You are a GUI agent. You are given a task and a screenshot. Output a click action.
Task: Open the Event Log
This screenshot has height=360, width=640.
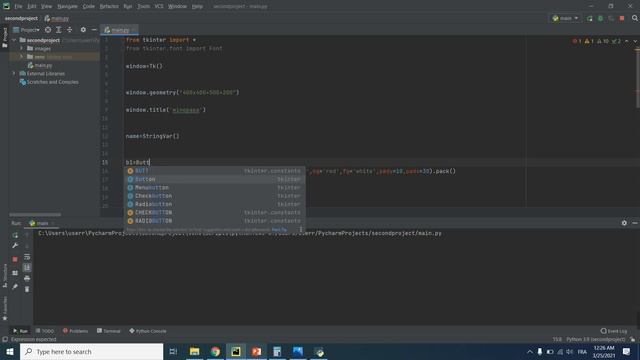pos(614,331)
